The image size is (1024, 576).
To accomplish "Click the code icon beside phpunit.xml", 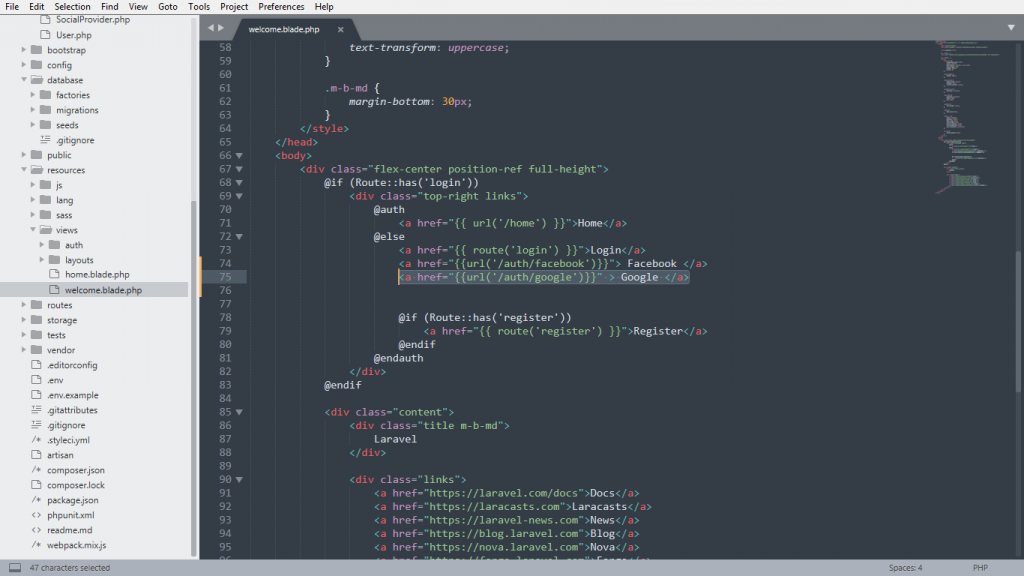I will (x=37, y=515).
